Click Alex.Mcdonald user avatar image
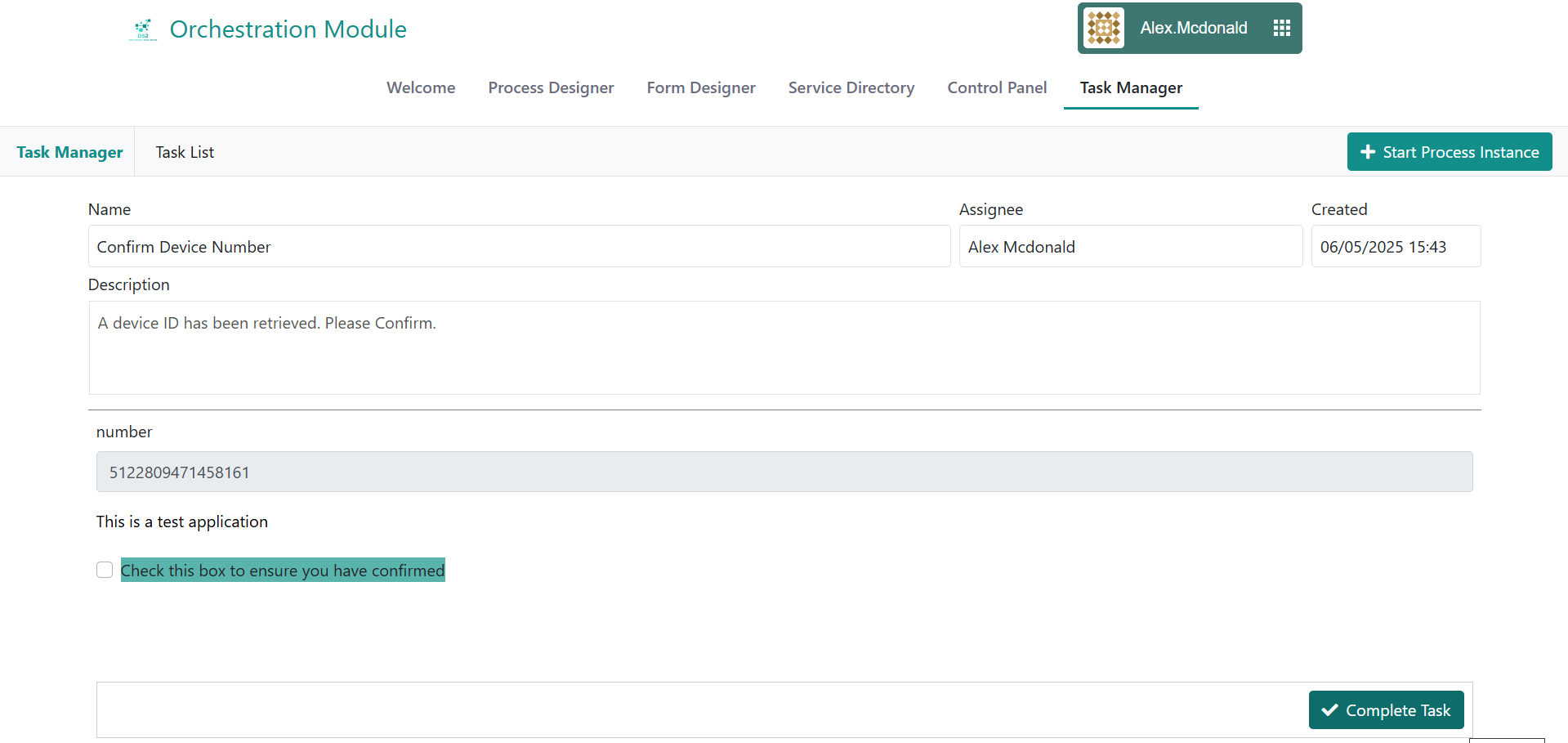Viewport: 1568px width, 743px height. tap(1104, 29)
